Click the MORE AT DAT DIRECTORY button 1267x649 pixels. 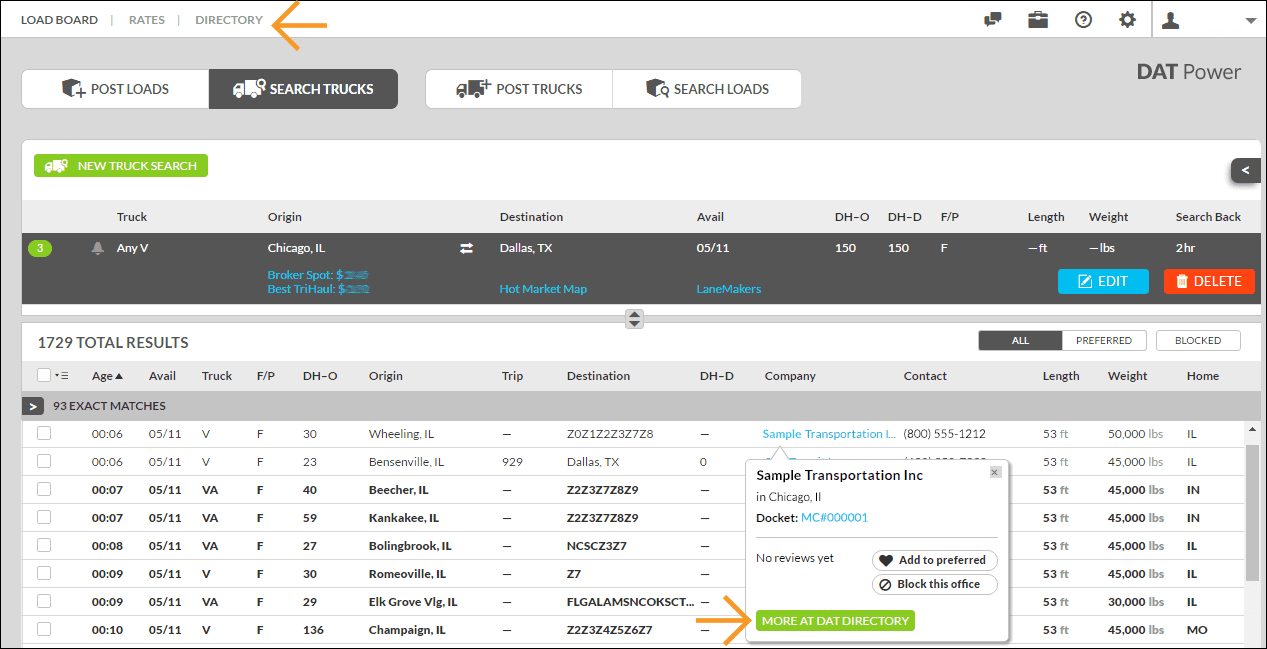click(835, 620)
